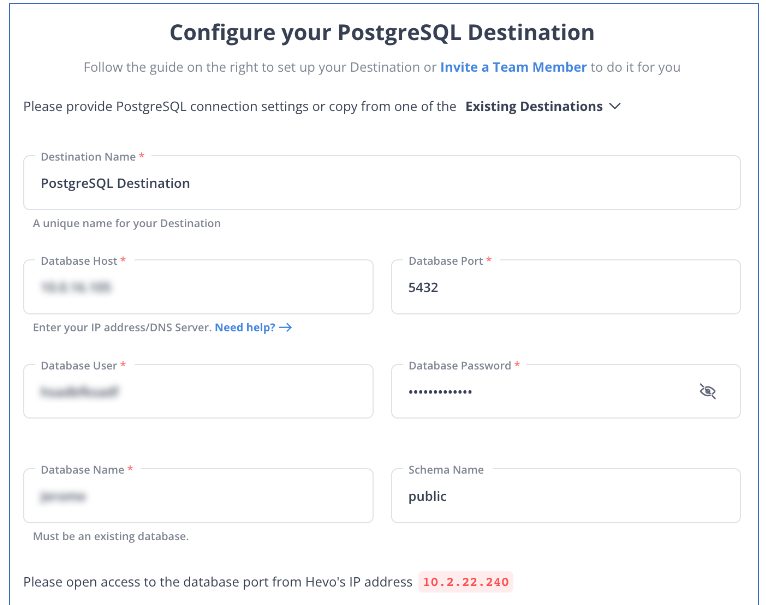Open the Existing Destinations dropdown label
This screenshot has width=766, height=605.
click(534, 106)
